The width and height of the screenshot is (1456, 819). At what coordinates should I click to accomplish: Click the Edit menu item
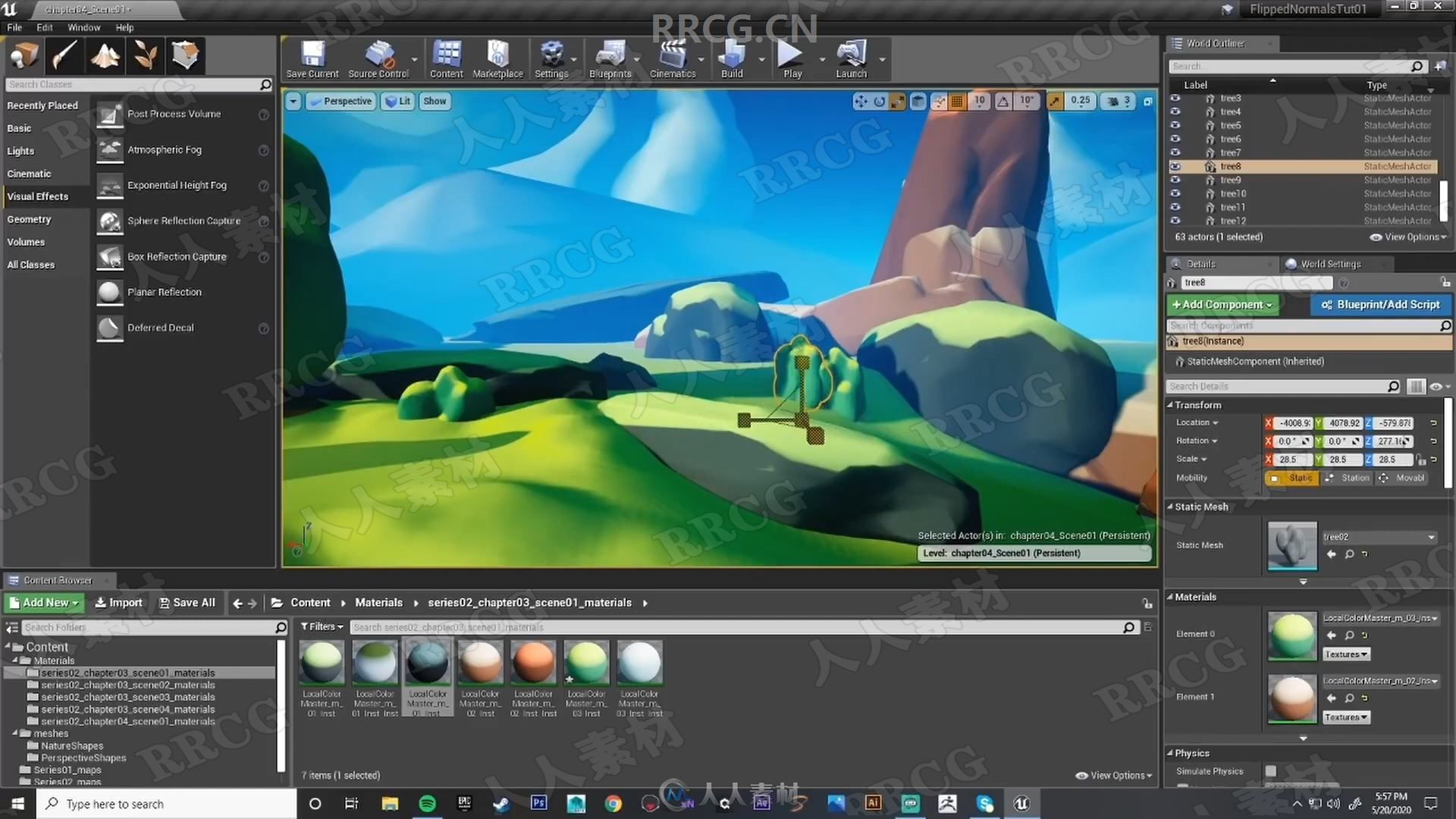point(45,27)
